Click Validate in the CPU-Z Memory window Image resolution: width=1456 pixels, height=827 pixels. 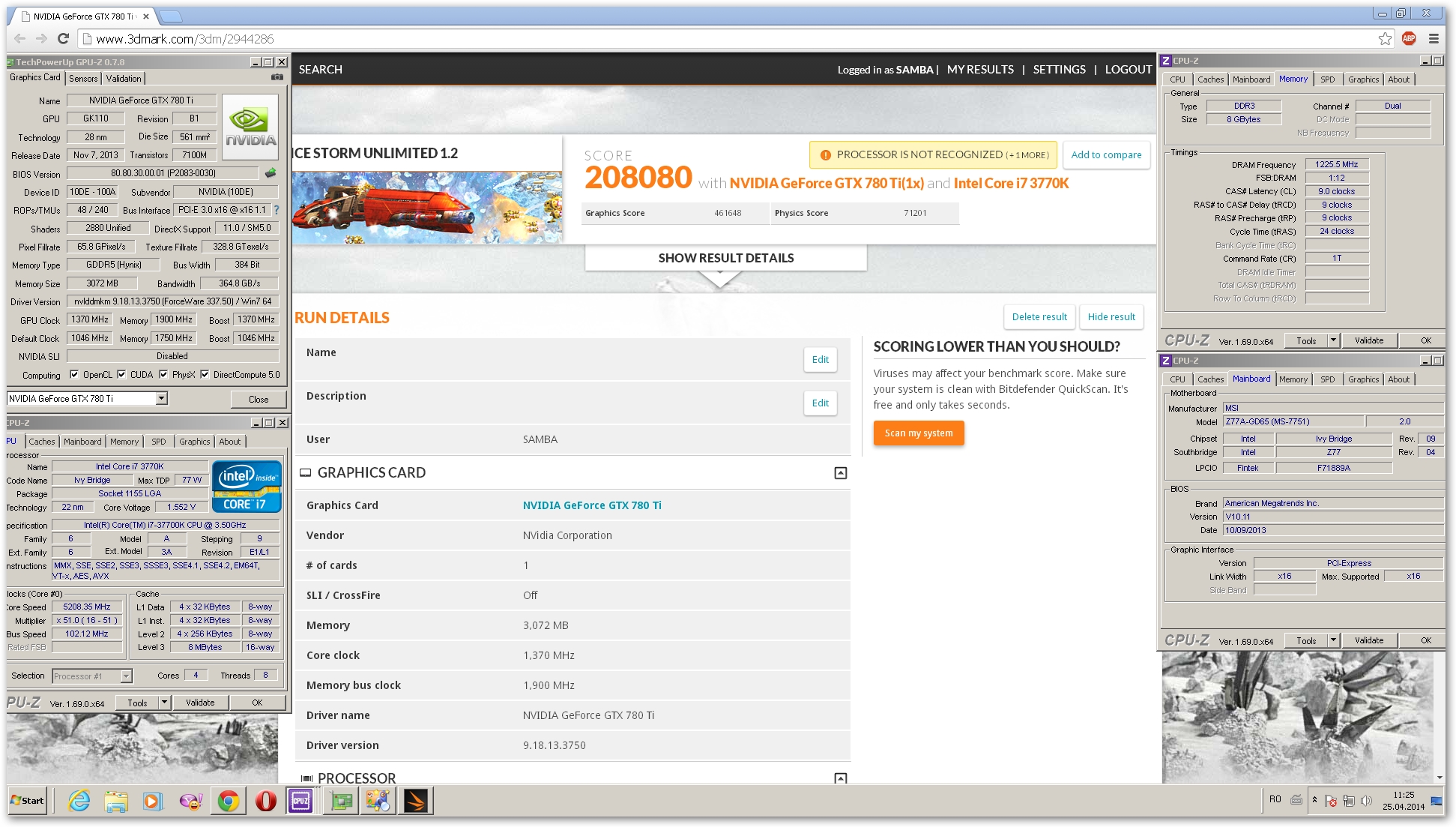pyautogui.click(x=1368, y=340)
